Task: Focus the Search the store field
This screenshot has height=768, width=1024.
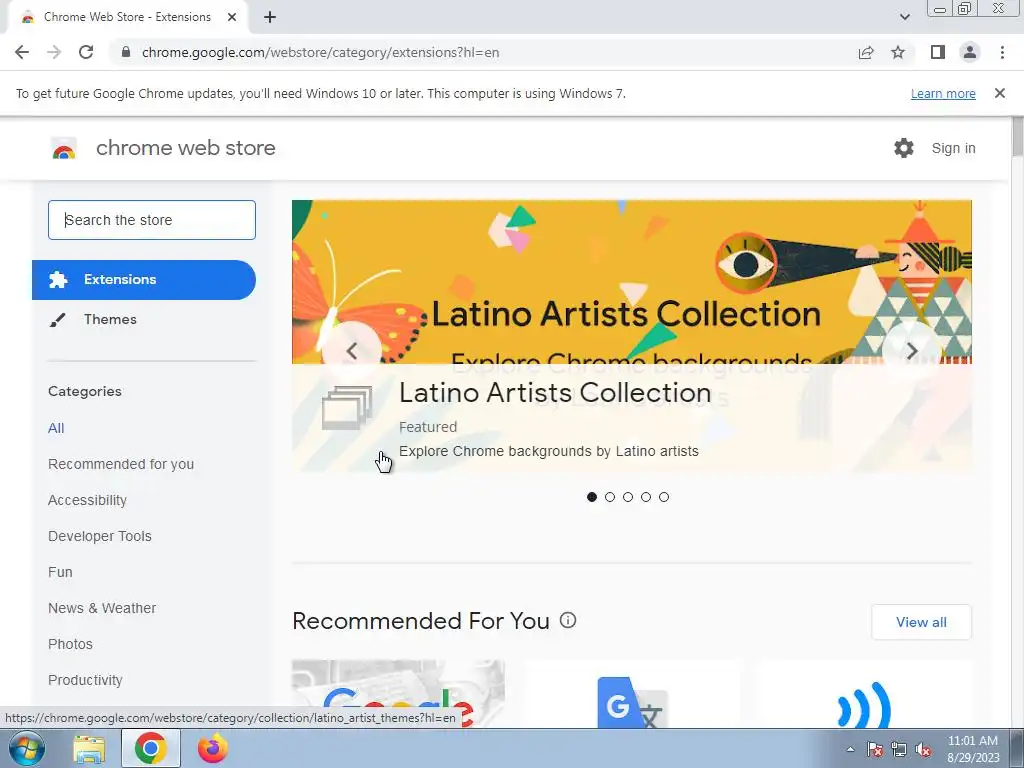Action: coord(152,220)
